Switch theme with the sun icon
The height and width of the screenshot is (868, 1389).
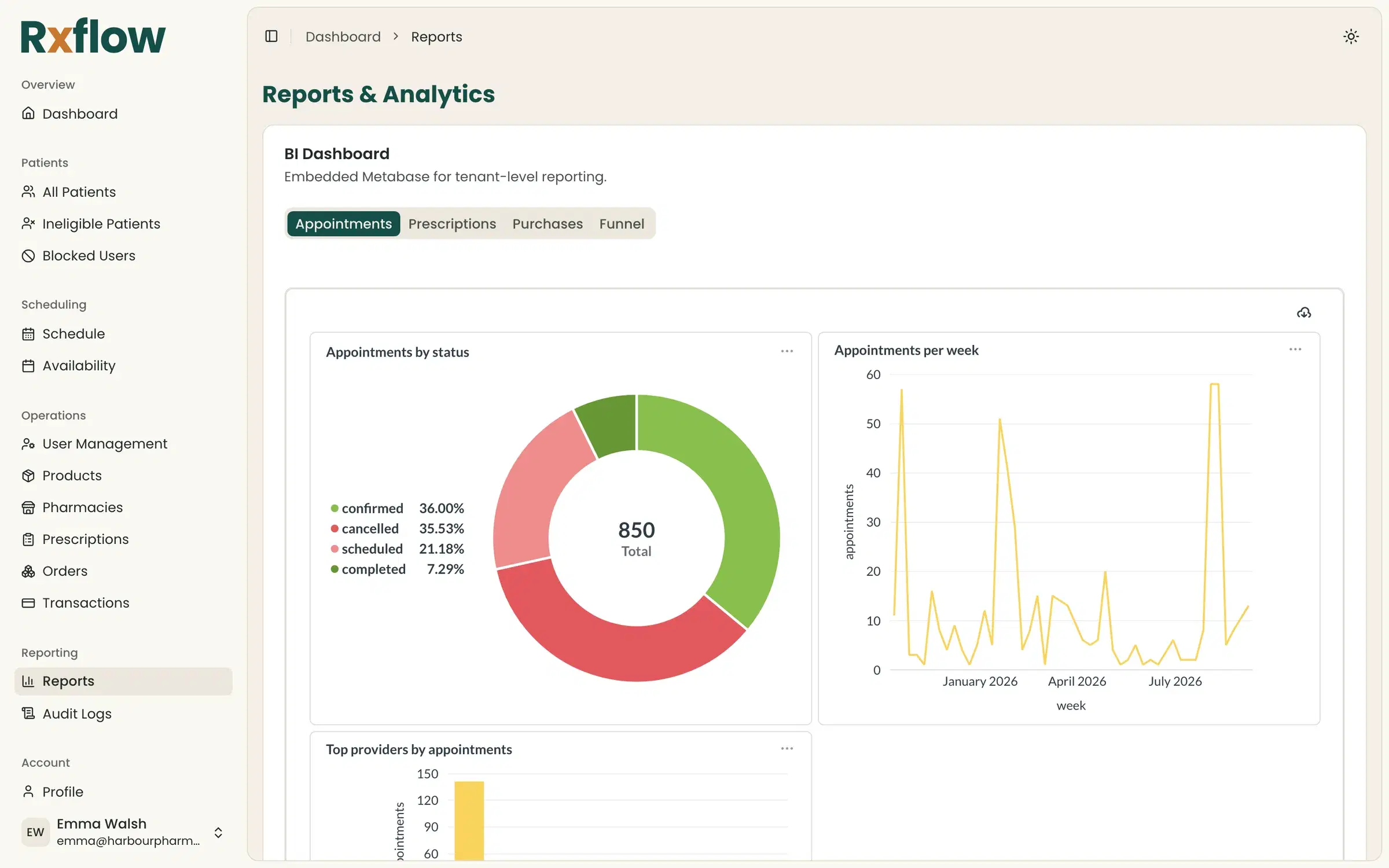[x=1351, y=36]
